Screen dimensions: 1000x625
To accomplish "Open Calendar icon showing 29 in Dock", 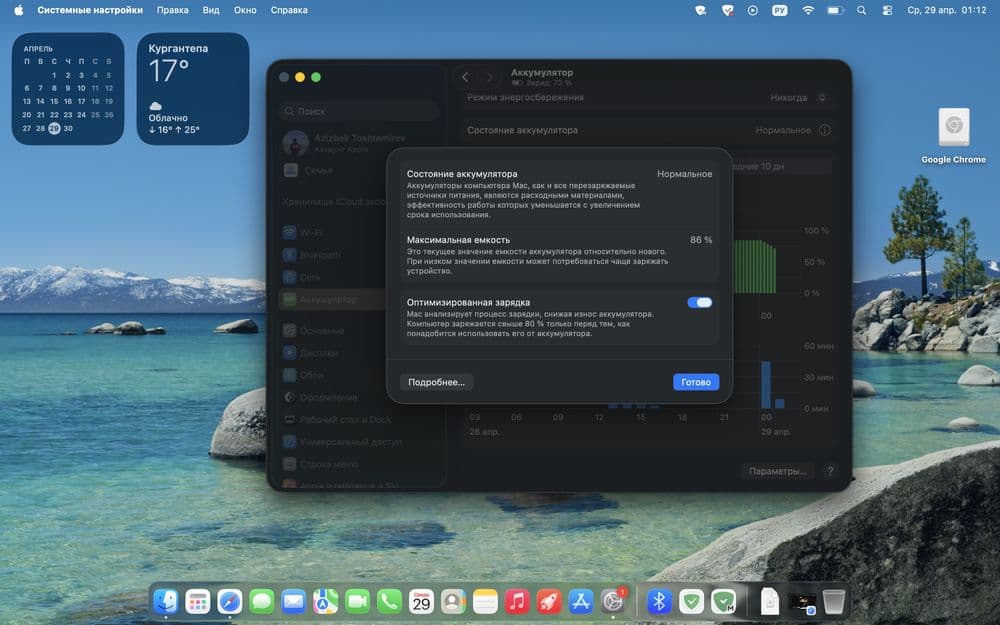I will (x=421, y=601).
